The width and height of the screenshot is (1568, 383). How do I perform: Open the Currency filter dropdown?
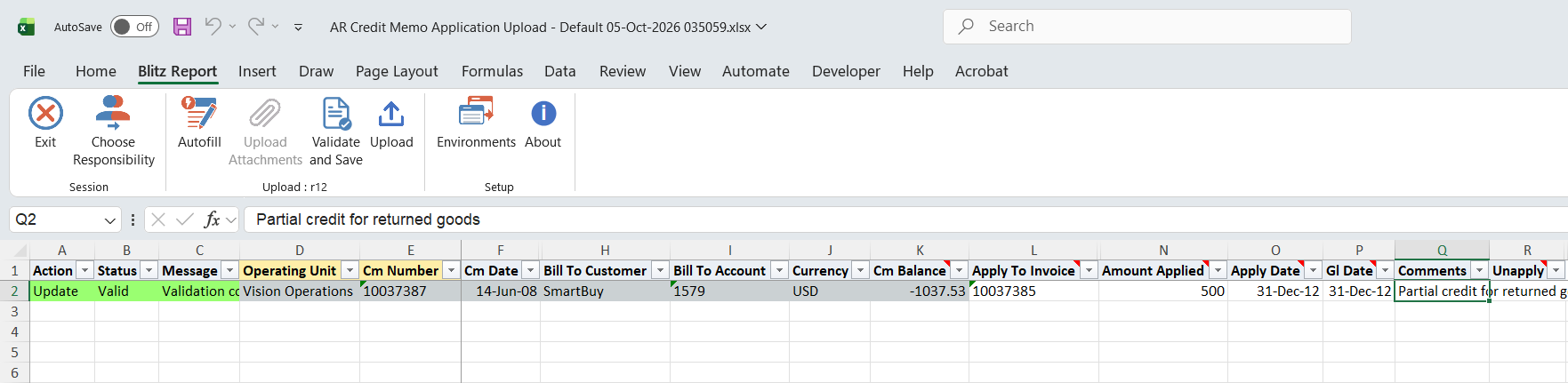tap(861, 270)
